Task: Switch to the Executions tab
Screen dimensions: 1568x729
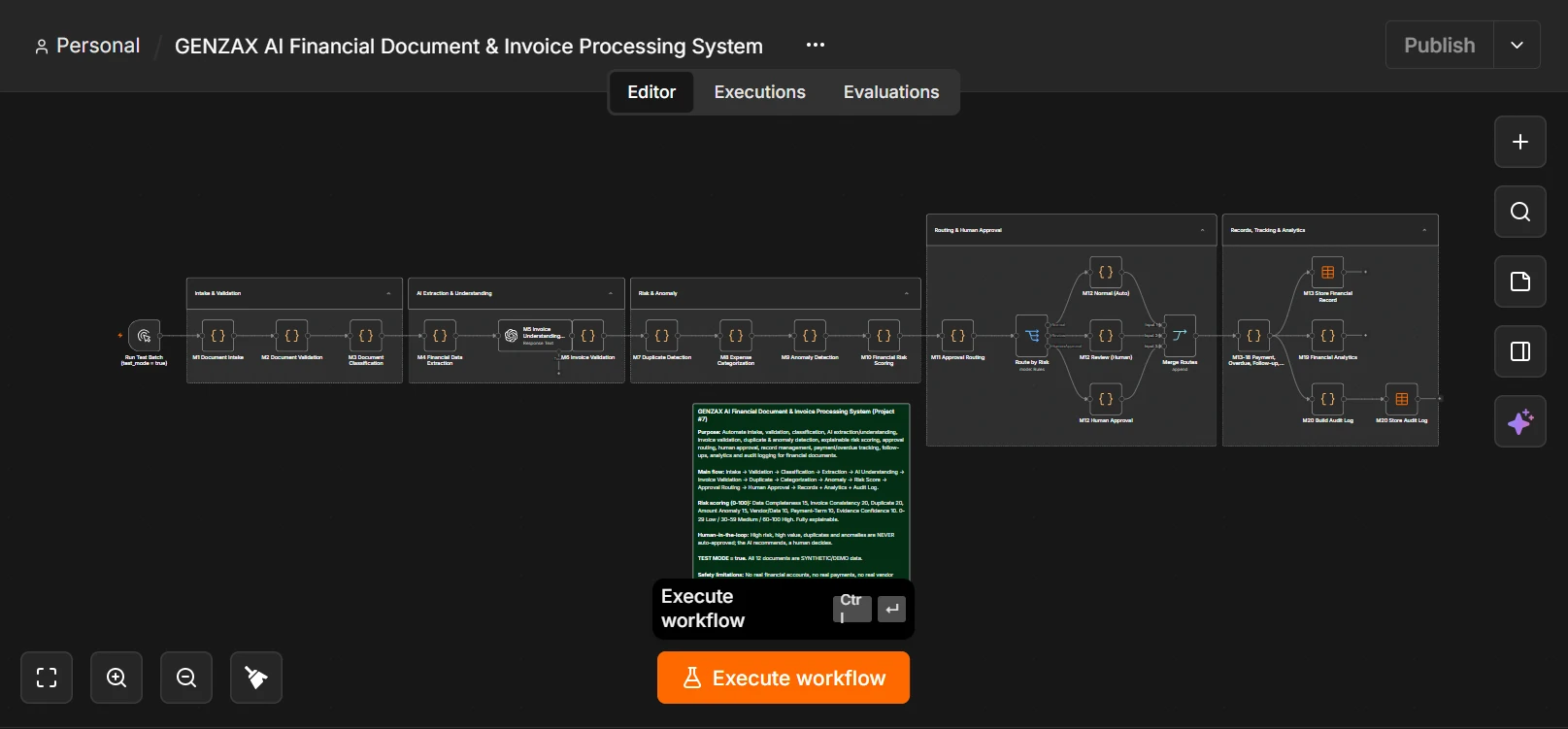Action: click(x=760, y=92)
